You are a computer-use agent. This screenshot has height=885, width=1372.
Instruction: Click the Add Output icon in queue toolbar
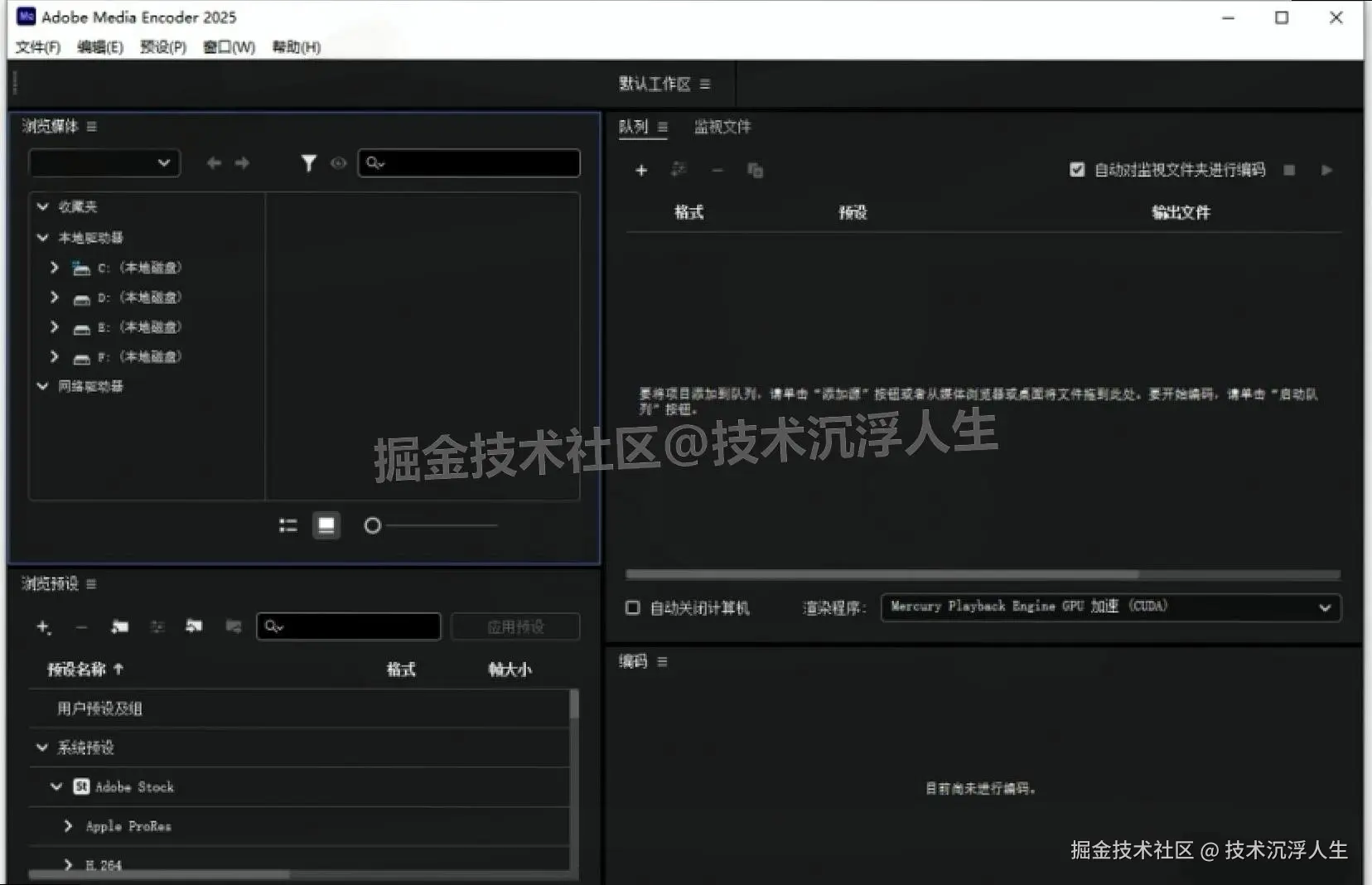[x=679, y=170]
